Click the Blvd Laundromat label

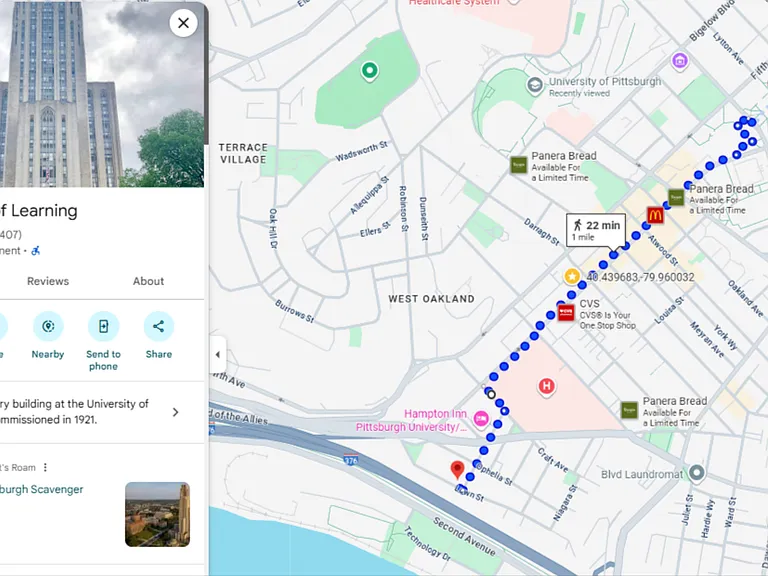coord(642,474)
